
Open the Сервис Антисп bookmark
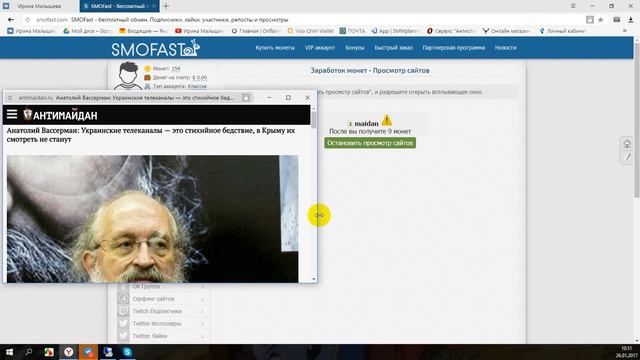click(451, 31)
